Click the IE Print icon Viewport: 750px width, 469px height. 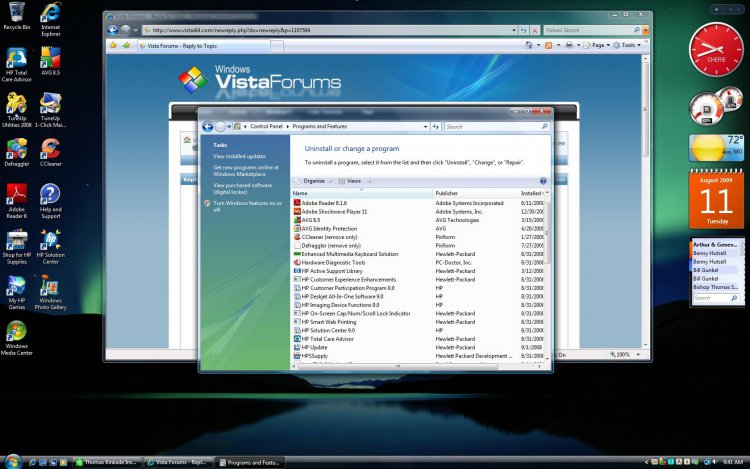569,45
